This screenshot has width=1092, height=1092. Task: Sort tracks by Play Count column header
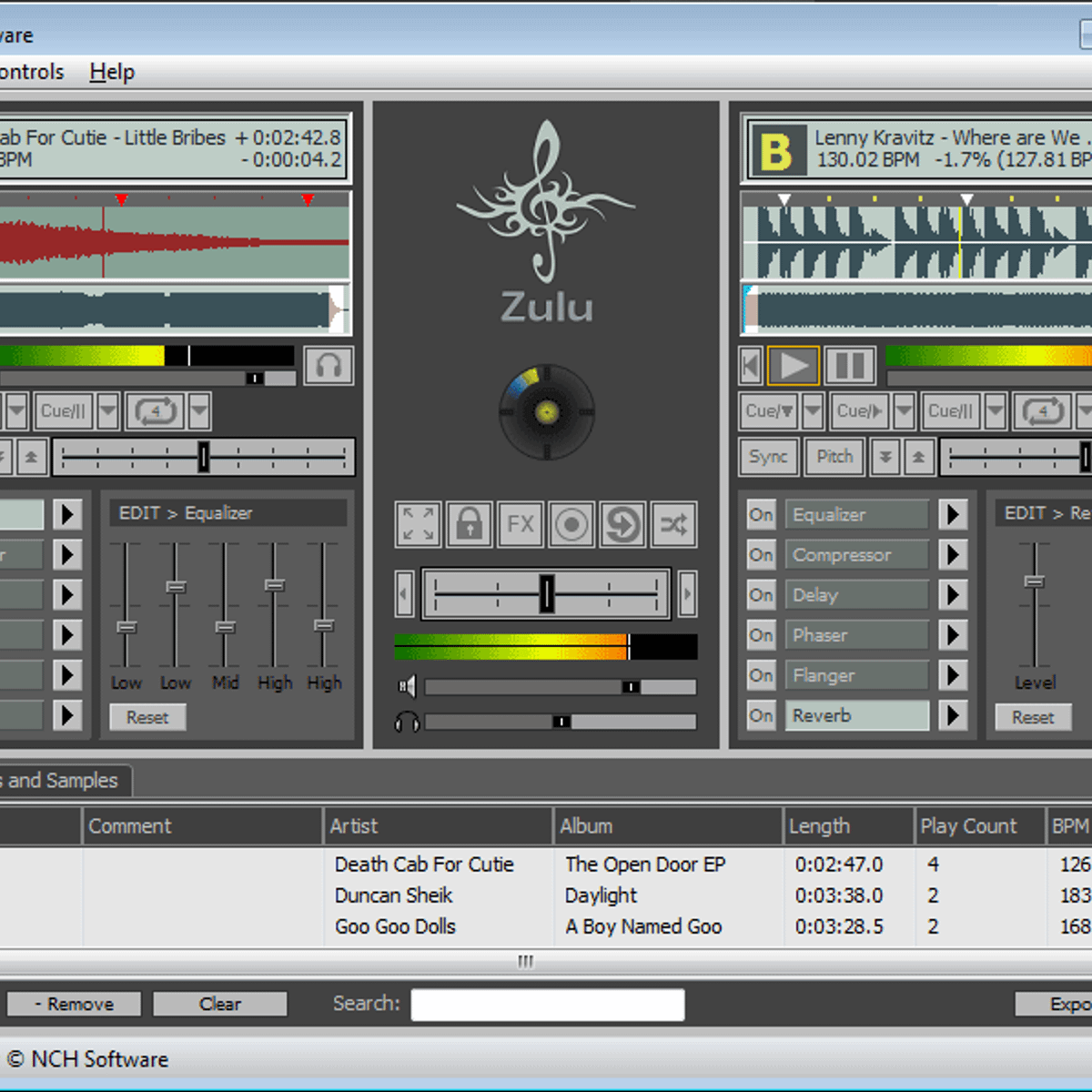tap(978, 826)
